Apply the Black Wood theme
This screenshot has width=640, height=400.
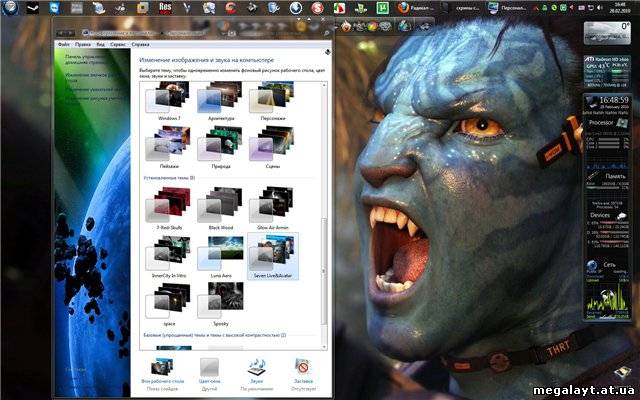(221, 209)
